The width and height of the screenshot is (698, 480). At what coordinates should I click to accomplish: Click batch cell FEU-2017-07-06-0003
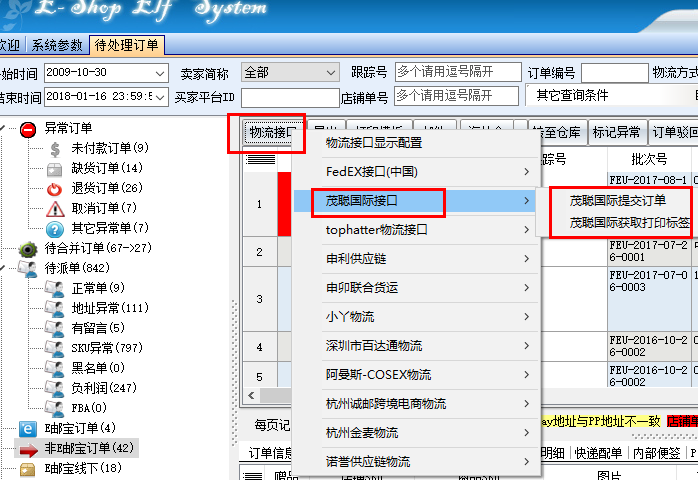[649, 299]
